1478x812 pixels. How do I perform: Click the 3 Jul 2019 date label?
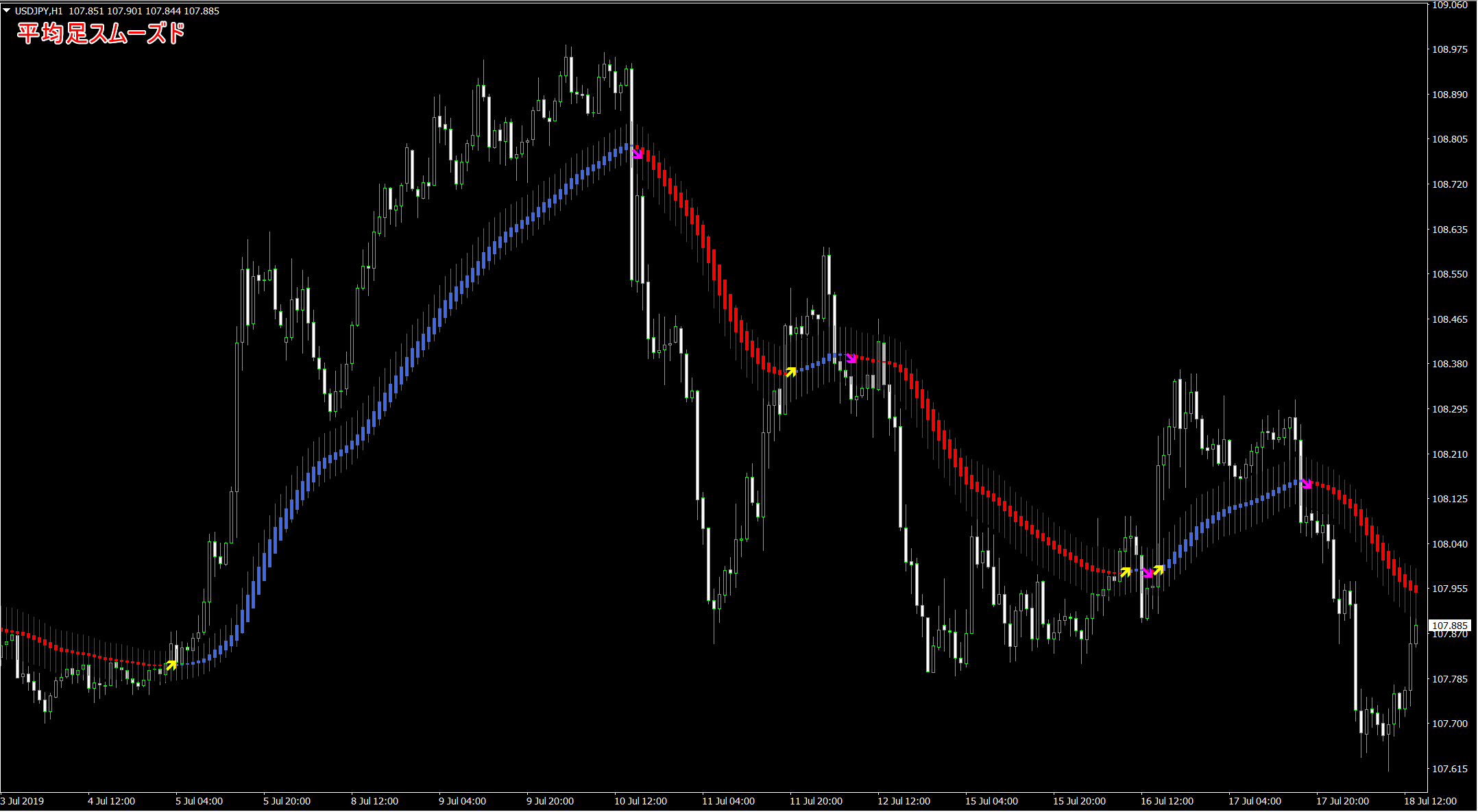coord(23,801)
